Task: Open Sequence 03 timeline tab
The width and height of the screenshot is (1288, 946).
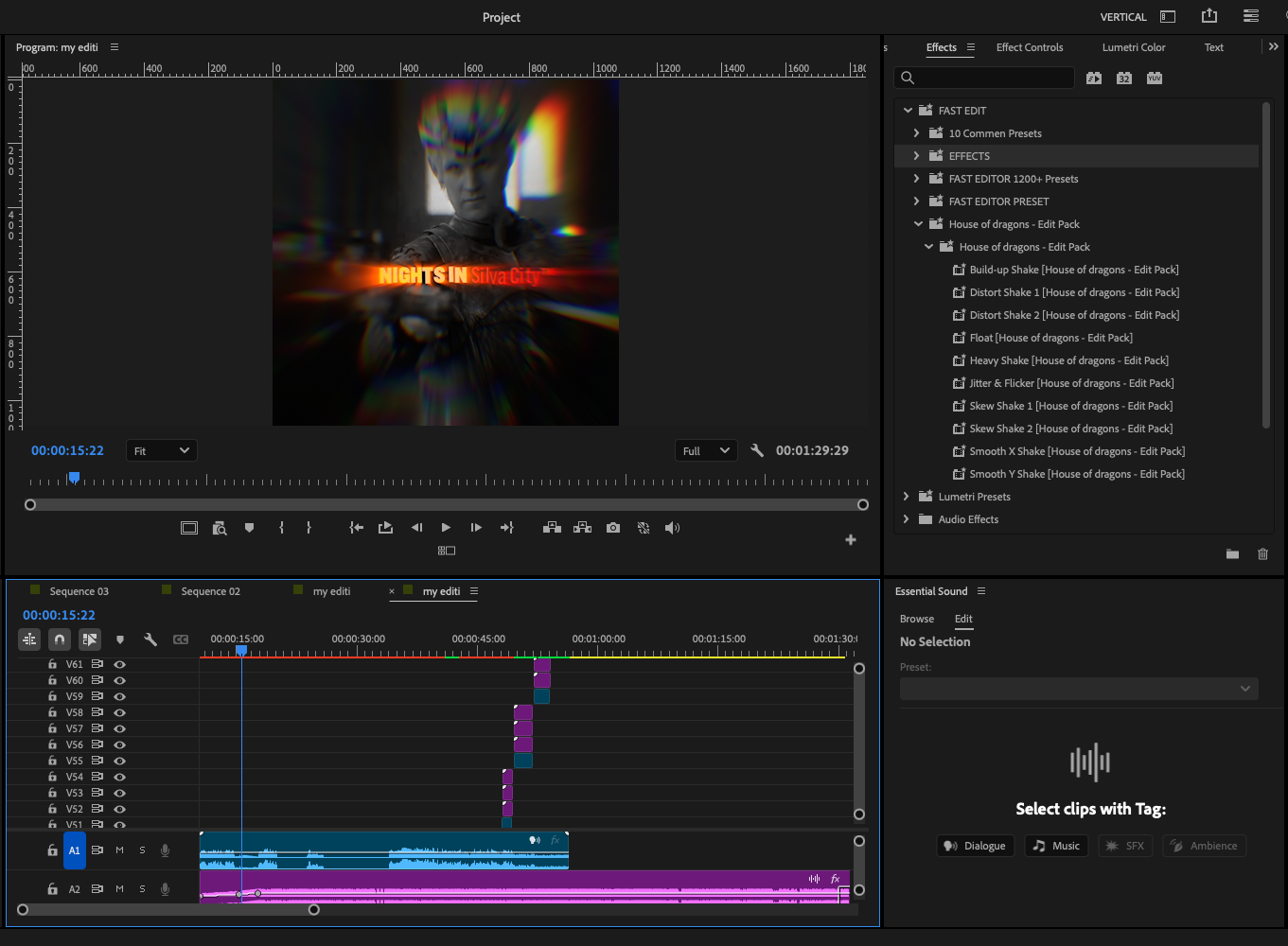Action: coord(79,591)
